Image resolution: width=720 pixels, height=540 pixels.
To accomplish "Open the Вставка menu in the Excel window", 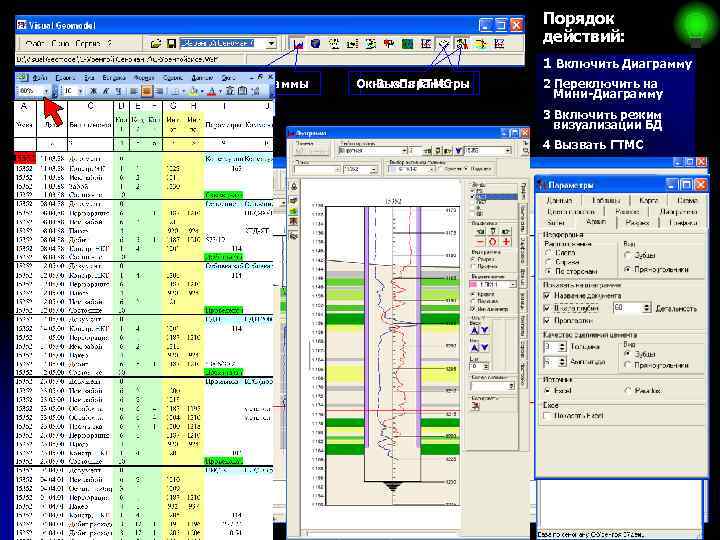I will [x=113, y=78].
